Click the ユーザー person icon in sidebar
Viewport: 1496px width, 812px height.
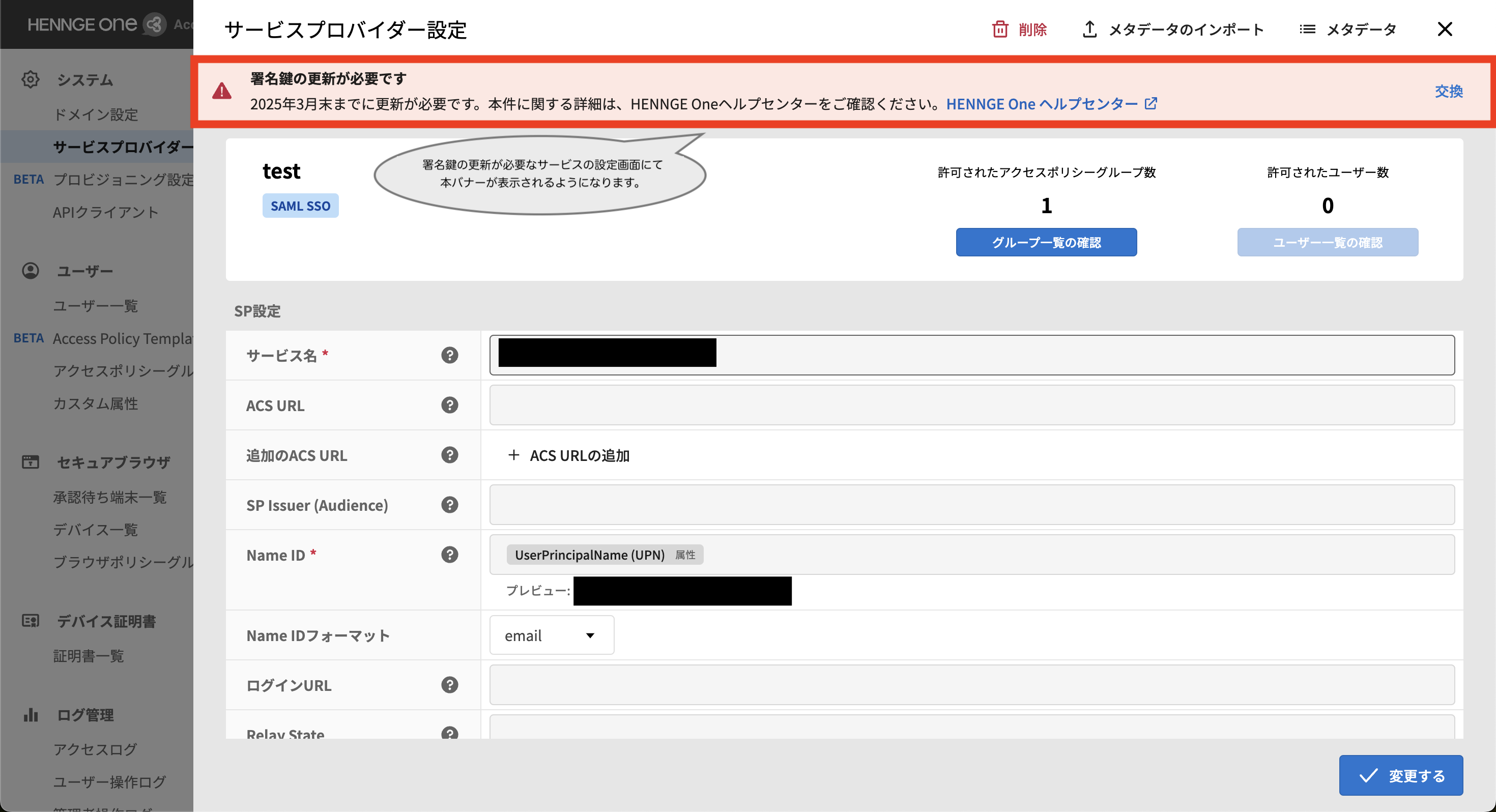[x=30, y=271]
